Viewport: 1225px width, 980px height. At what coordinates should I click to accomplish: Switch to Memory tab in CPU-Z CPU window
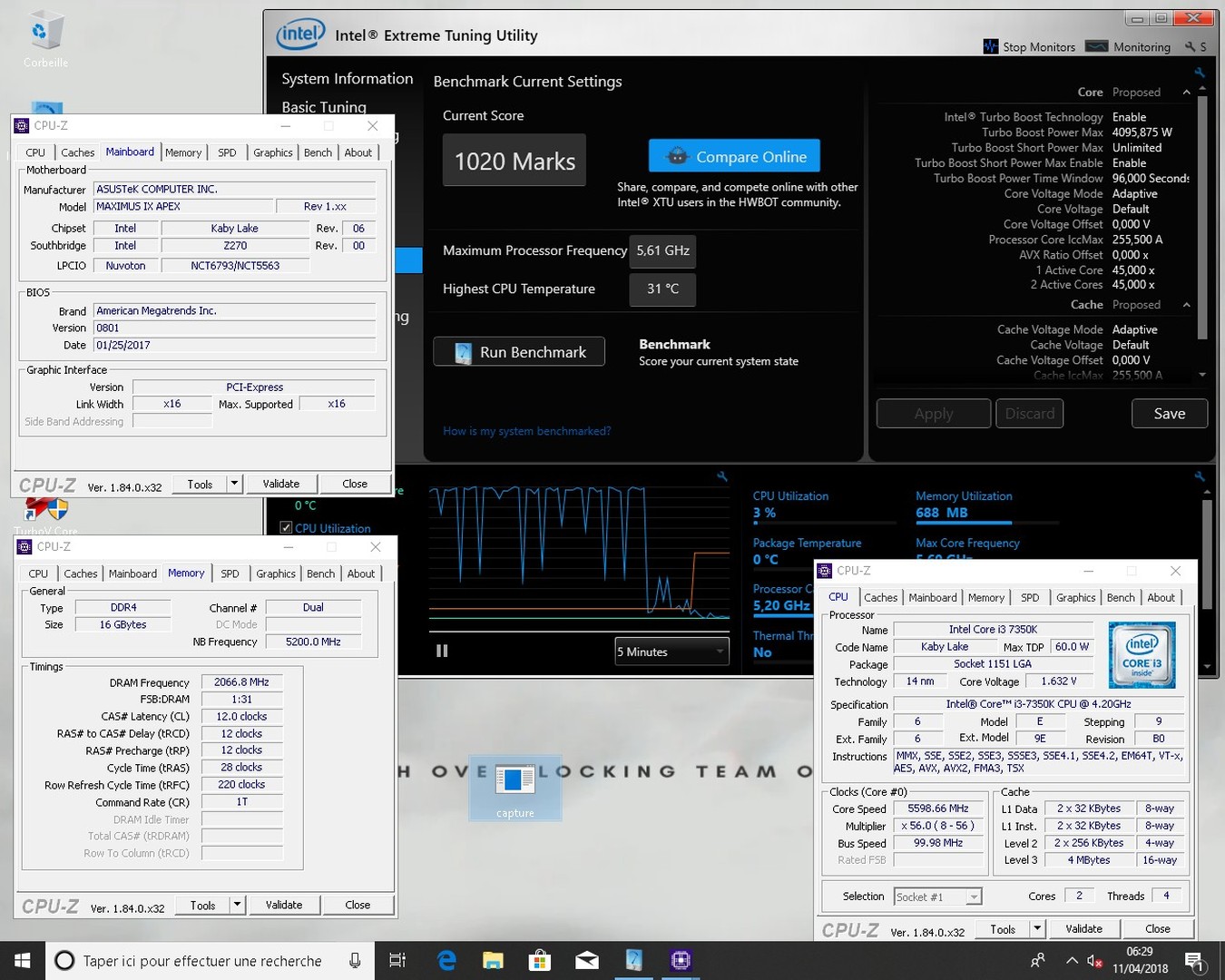(x=986, y=597)
